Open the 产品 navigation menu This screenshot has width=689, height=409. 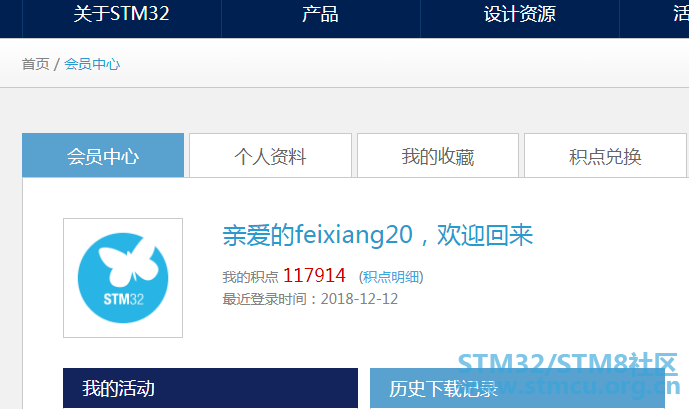click(321, 14)
